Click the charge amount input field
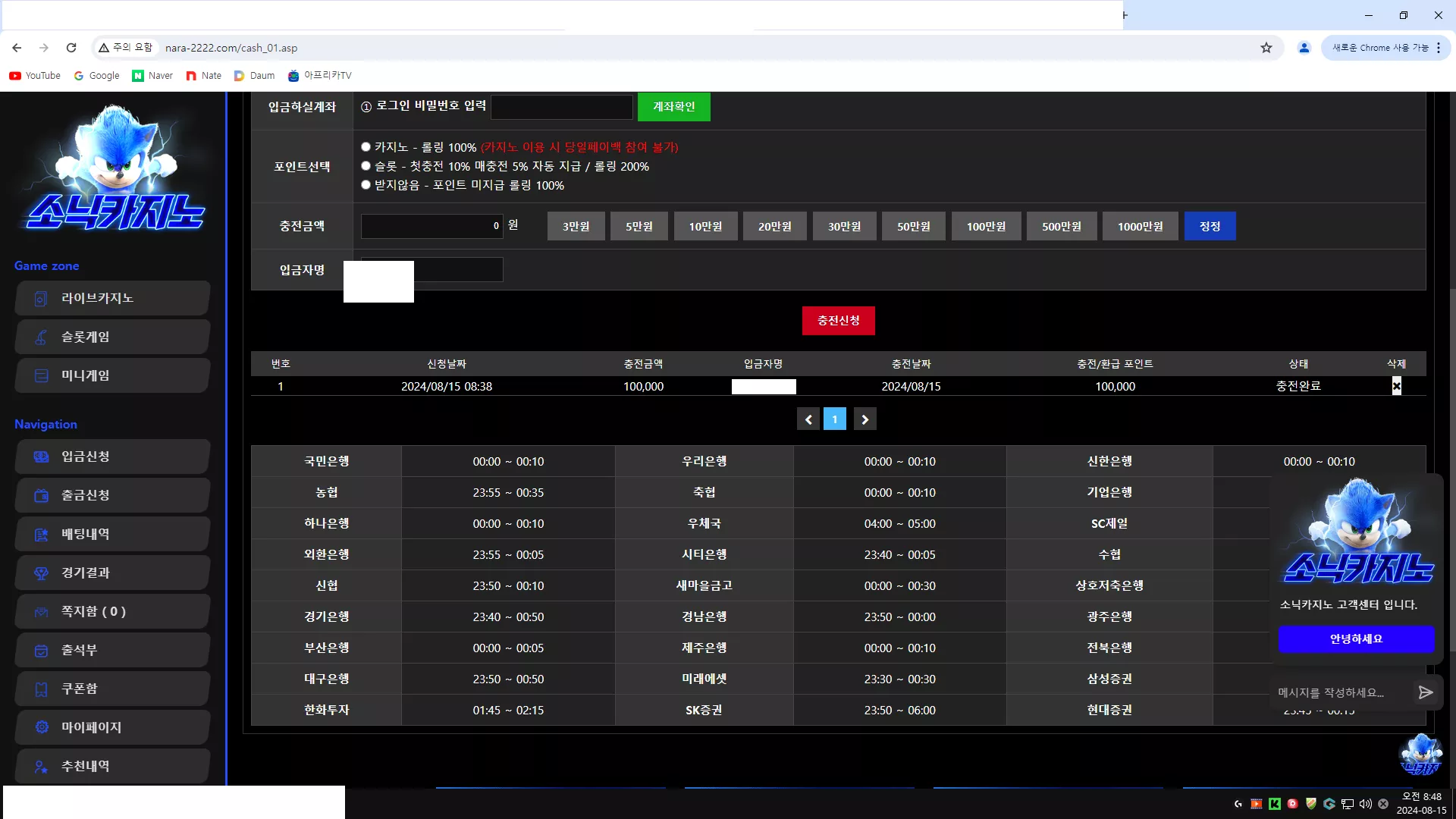1456x819 pixels. tap(432, 226)
